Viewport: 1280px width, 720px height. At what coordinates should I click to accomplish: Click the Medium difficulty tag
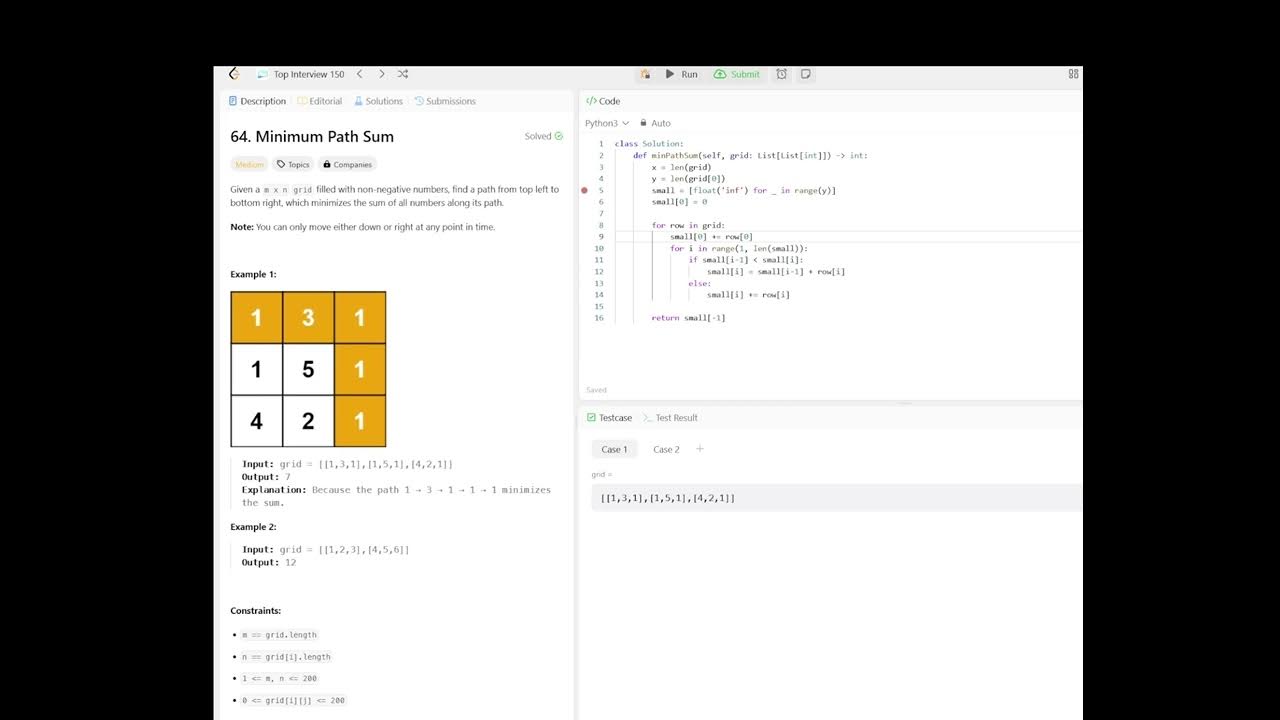pyautogui.click(x=249, y=165)
